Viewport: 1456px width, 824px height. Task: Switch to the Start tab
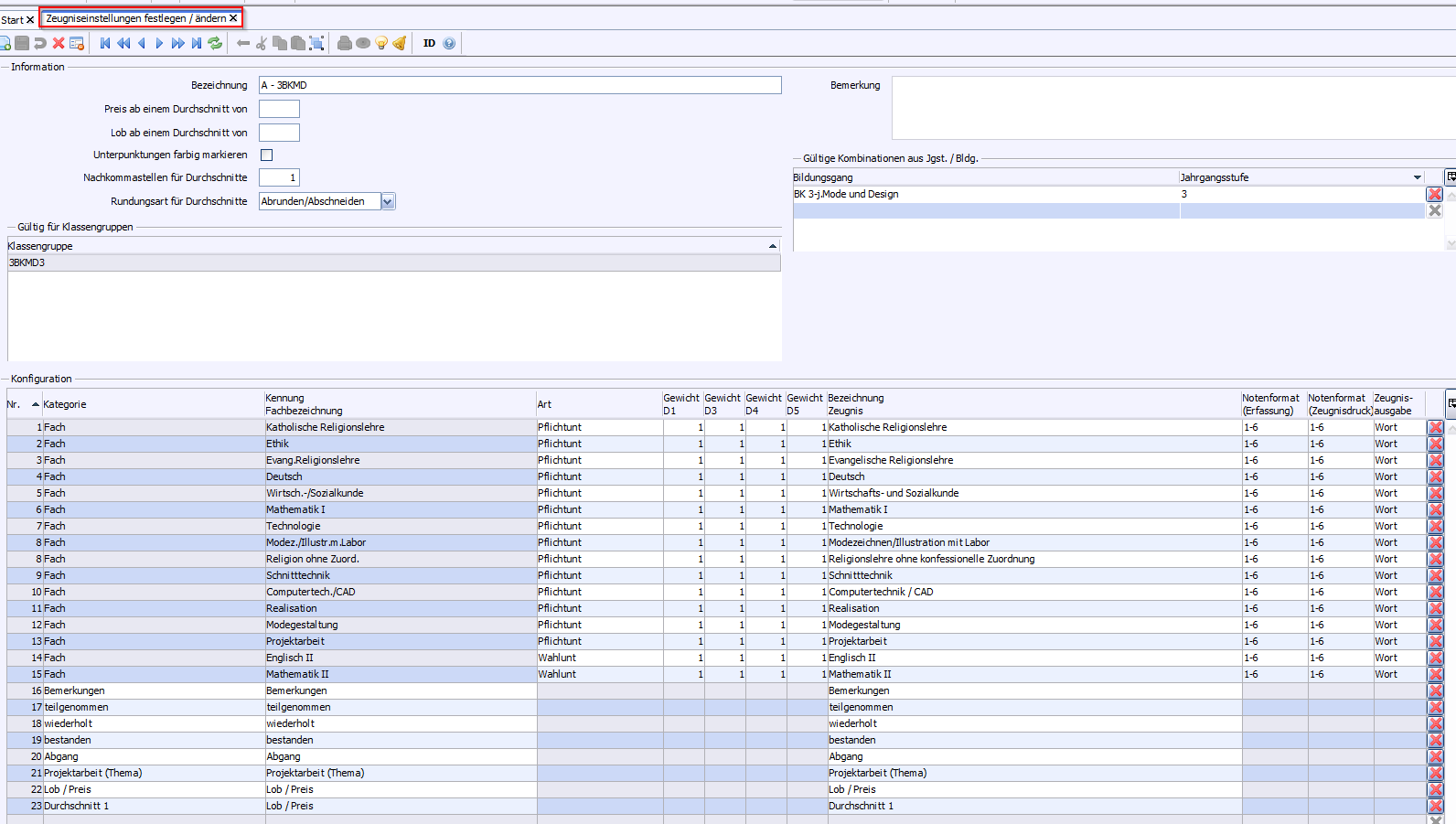click(12, 19)
